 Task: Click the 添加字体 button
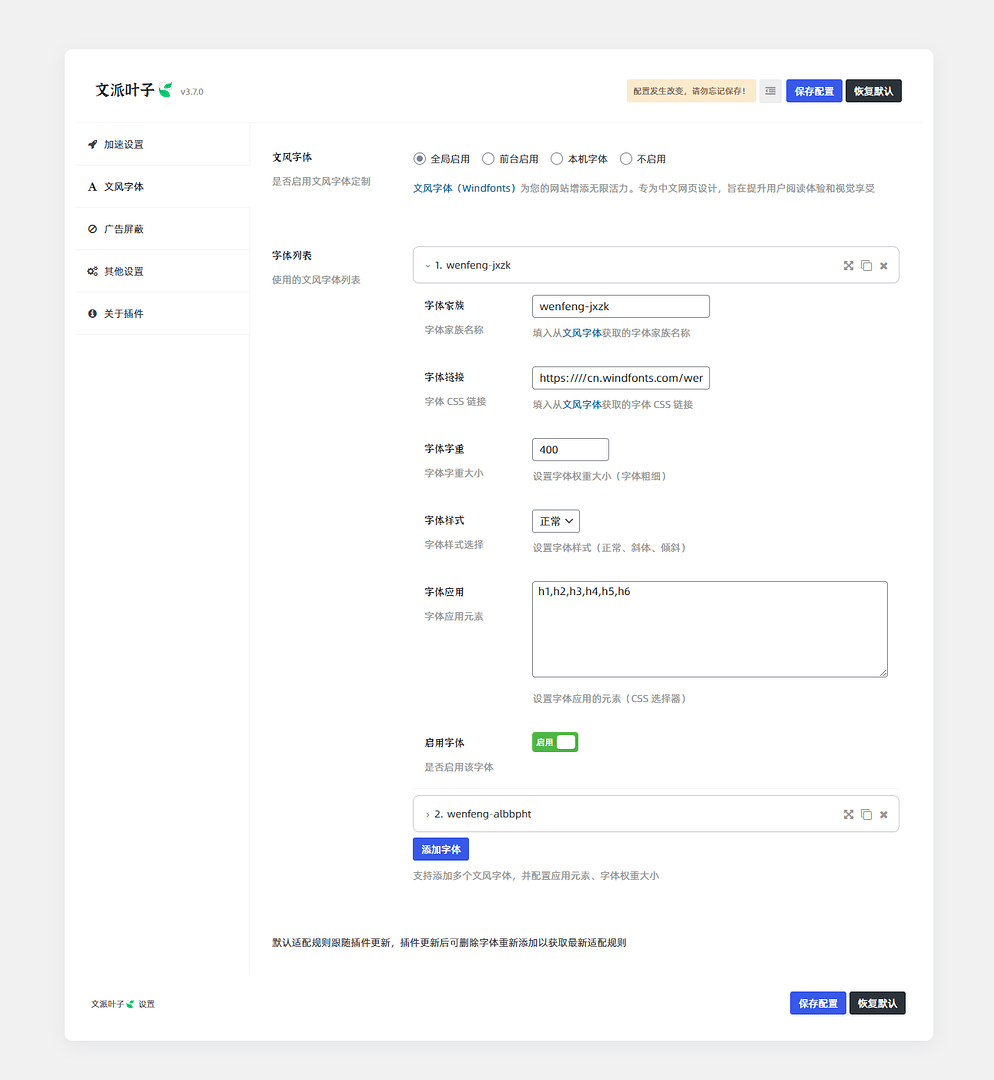tap(441, 849)
